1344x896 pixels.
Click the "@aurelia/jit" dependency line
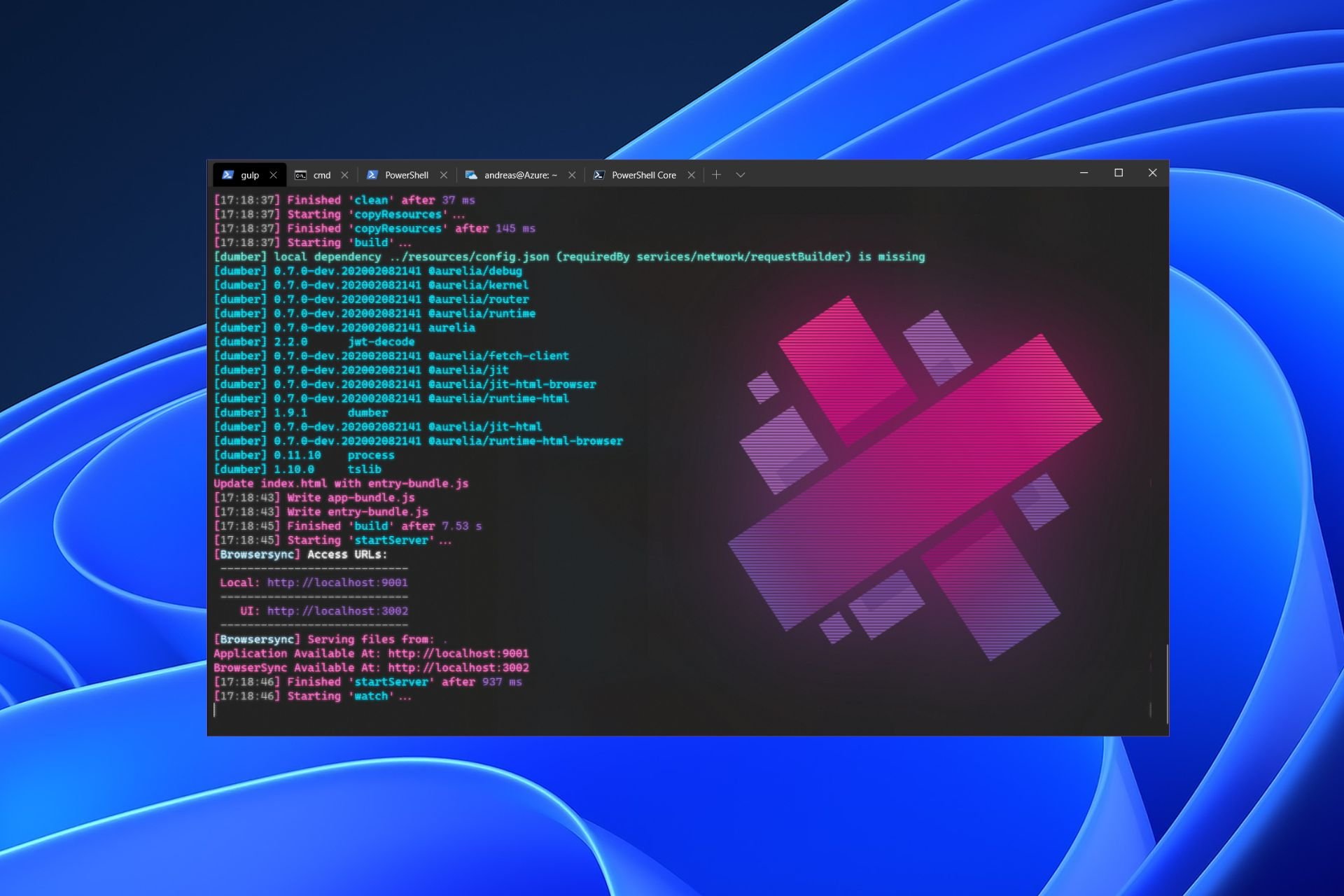(x=361, y=370)
